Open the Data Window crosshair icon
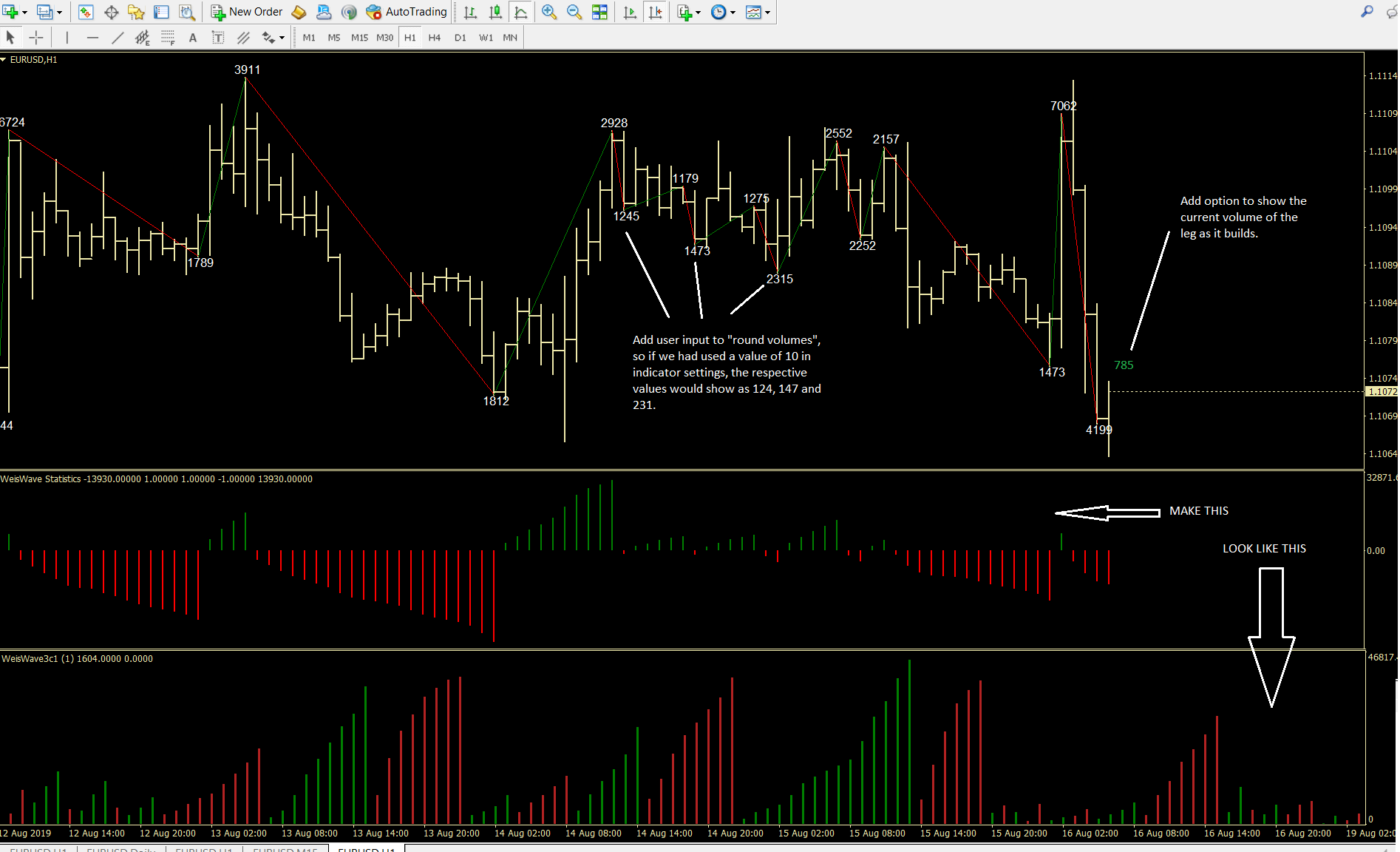 point(111,12)
